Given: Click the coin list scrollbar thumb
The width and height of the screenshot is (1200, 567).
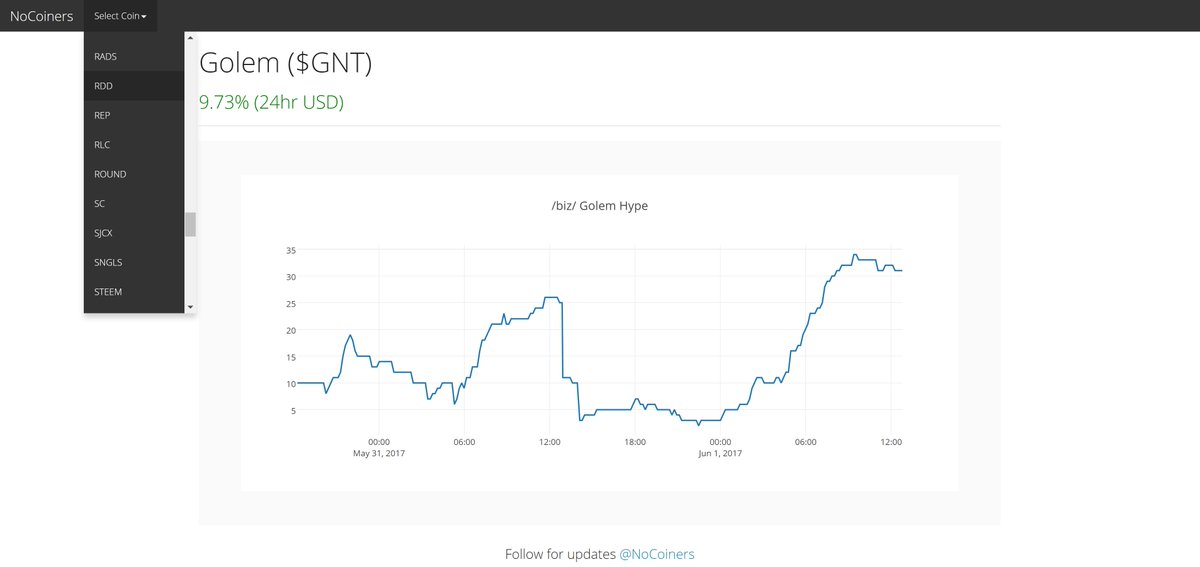Looking at the screenshot, I should coord(190,224).
